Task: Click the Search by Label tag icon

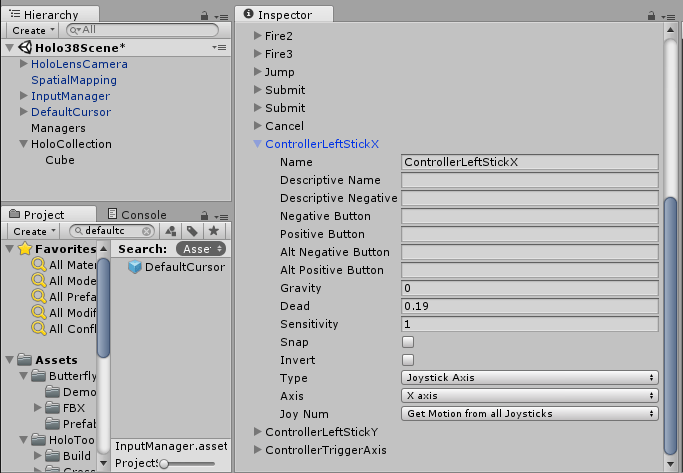Action: [x=192, y=231]
